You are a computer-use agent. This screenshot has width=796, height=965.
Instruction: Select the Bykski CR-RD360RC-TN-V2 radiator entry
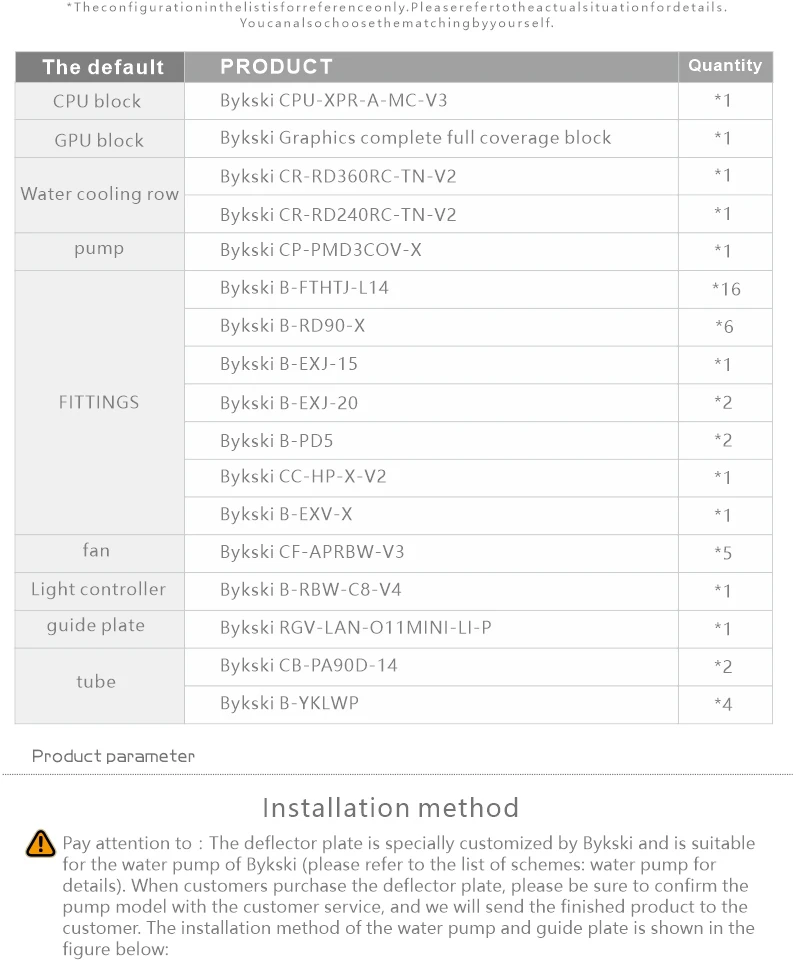(x=338, y=176)
